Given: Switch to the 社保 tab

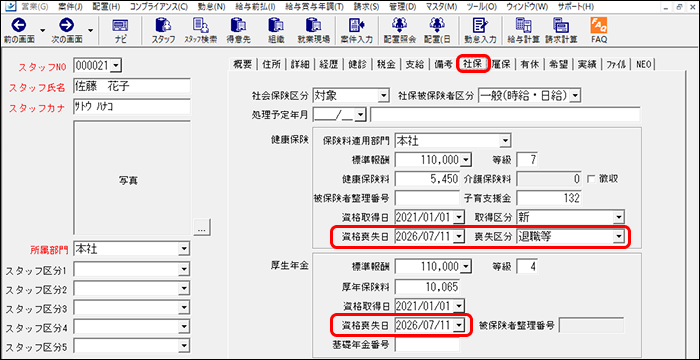Looking at the screenshot, I should (473, 64).
